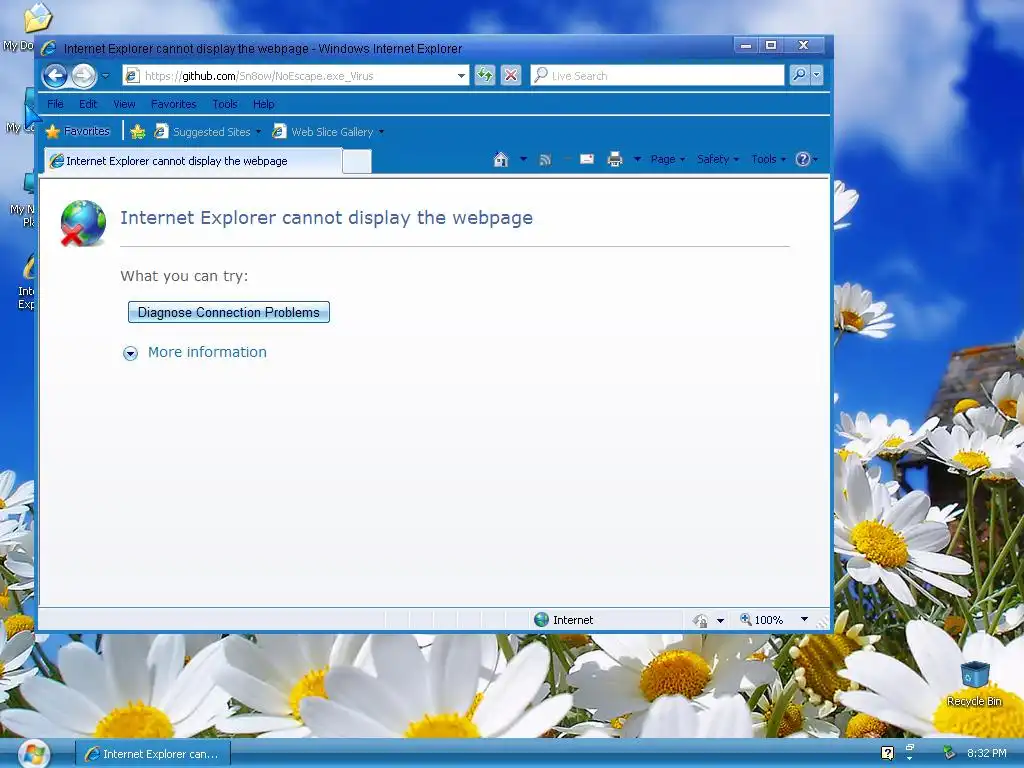This screenshot has height=768, width=1024.
Task: Click the Forward navigation arrow button
Action: 84,76
